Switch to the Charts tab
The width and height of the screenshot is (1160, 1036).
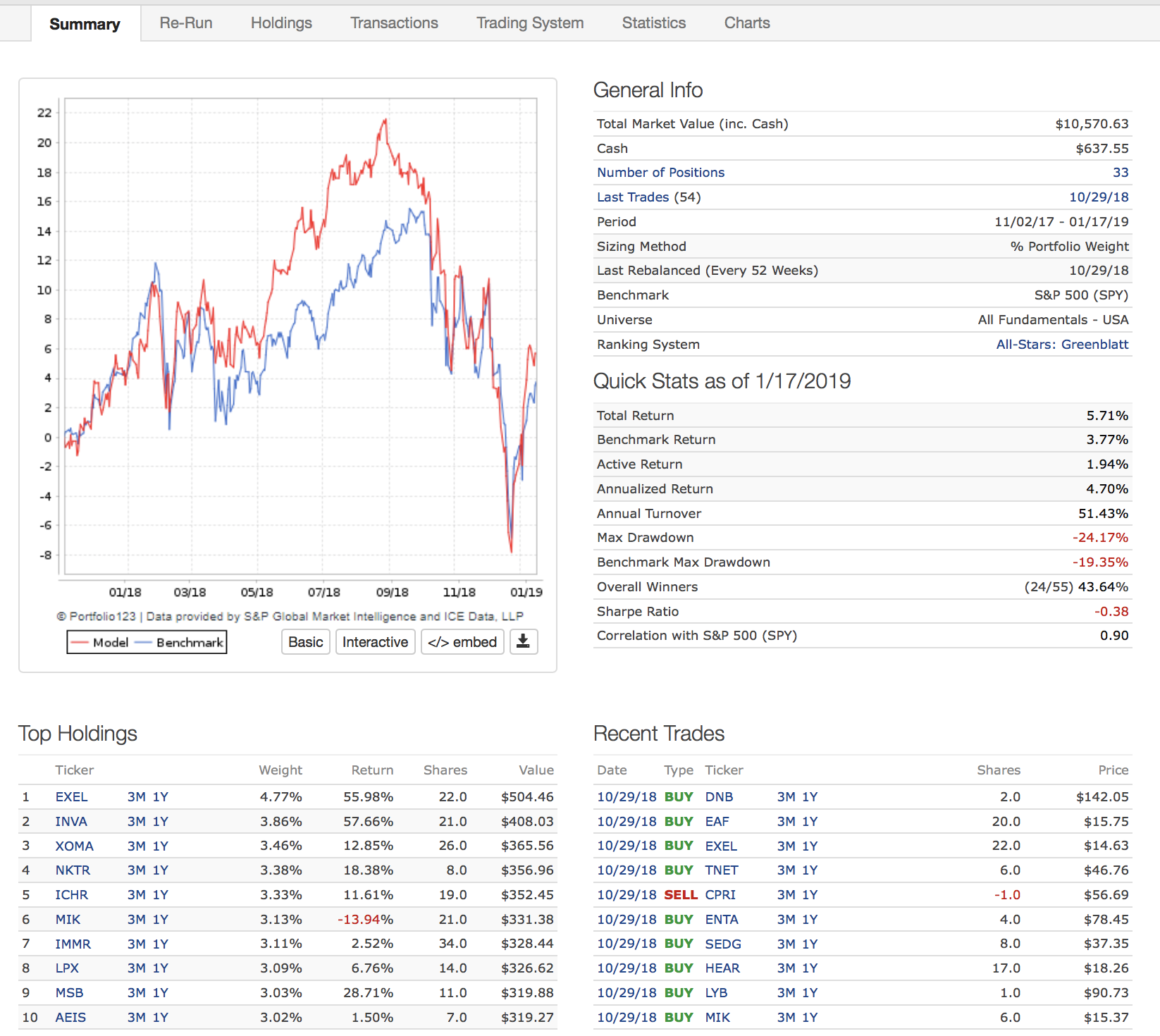point(746,23)
